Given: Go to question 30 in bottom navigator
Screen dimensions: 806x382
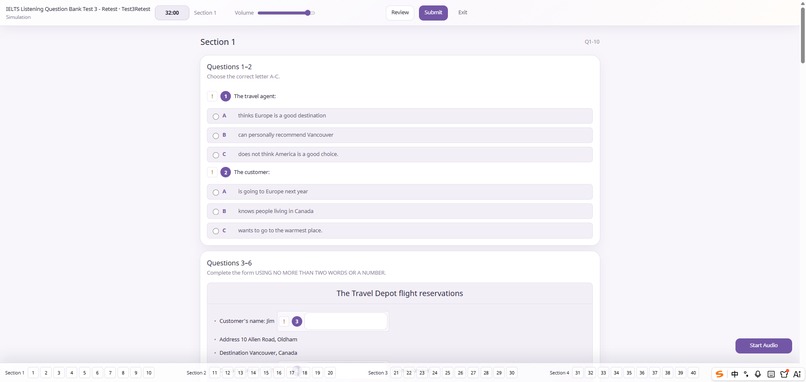Looking at the screenshot, I should click(511, 373).
